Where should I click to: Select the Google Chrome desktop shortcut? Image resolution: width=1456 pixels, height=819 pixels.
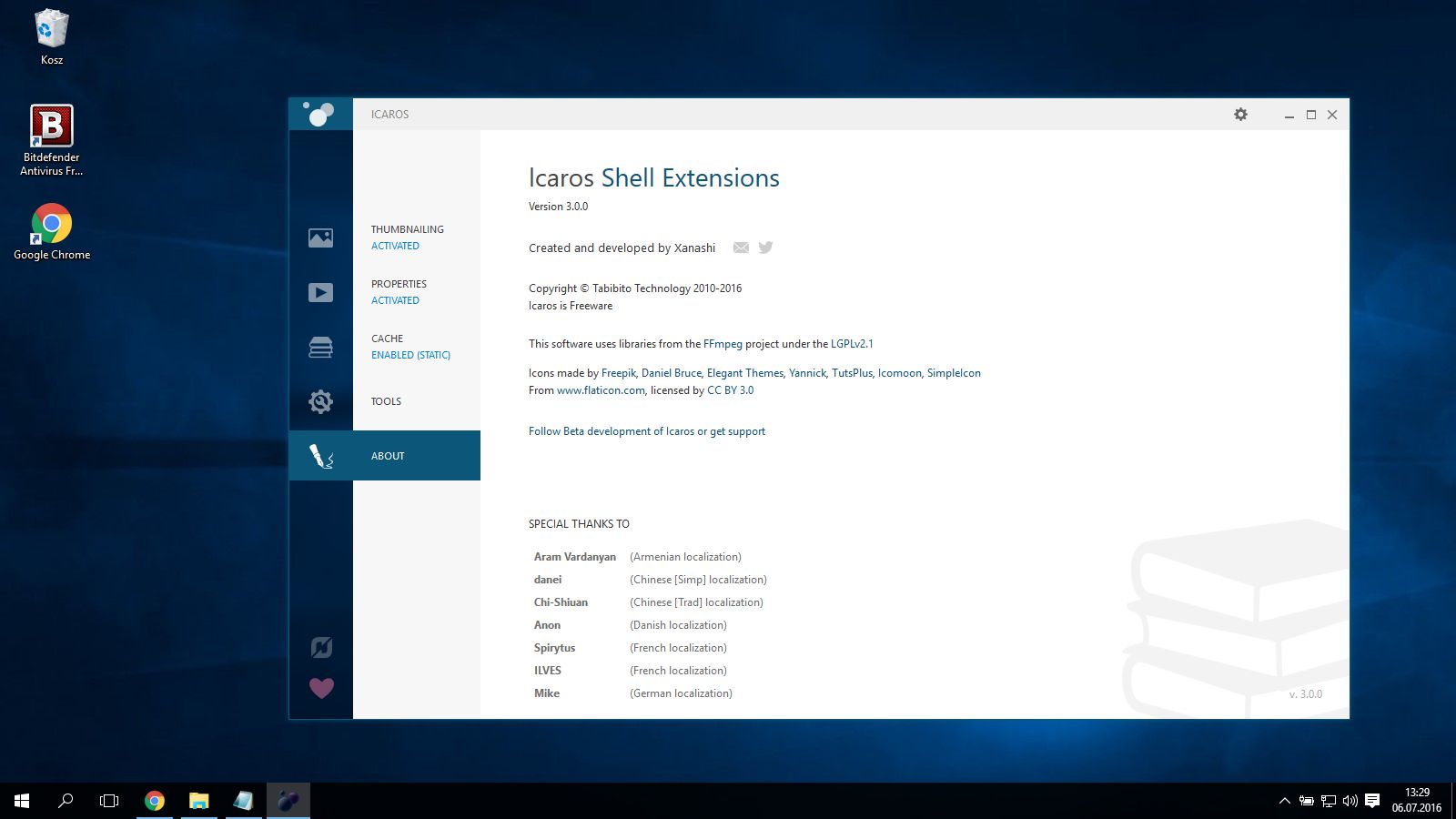click(52, 232)
